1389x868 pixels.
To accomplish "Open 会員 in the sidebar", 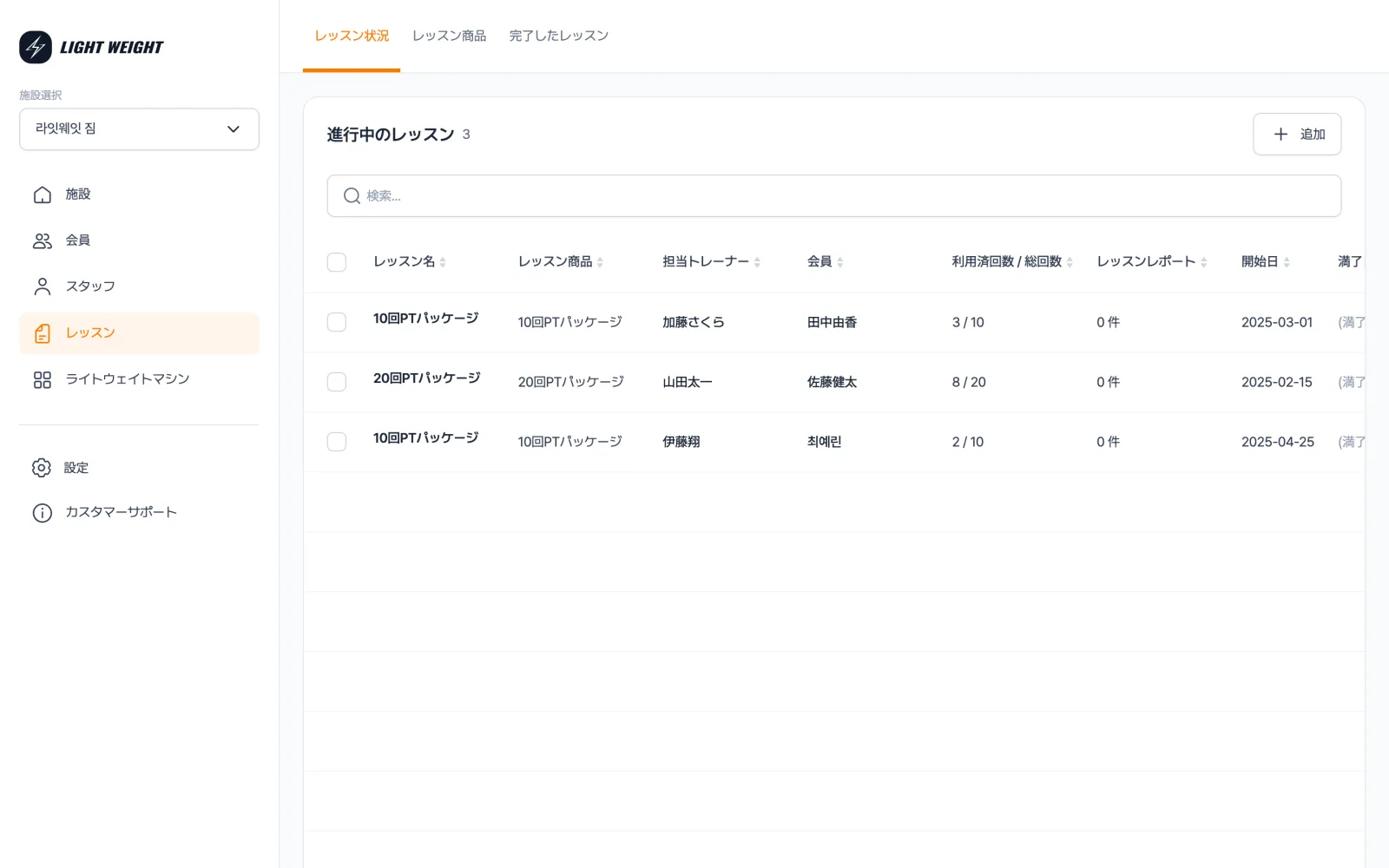I will (139, 240).
